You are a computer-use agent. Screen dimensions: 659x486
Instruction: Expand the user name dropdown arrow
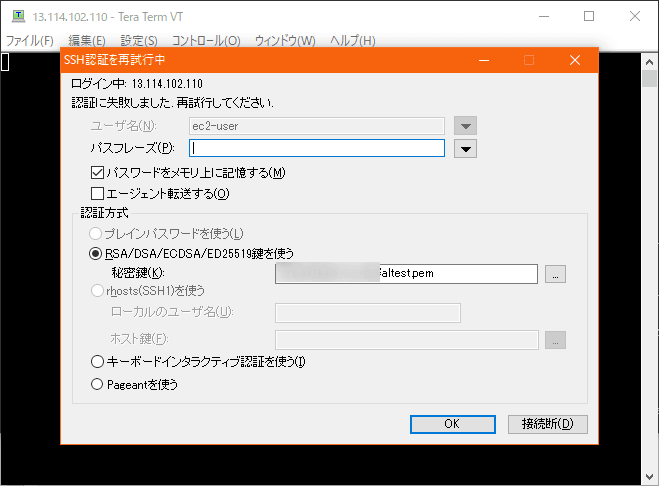tap(465, 126)
